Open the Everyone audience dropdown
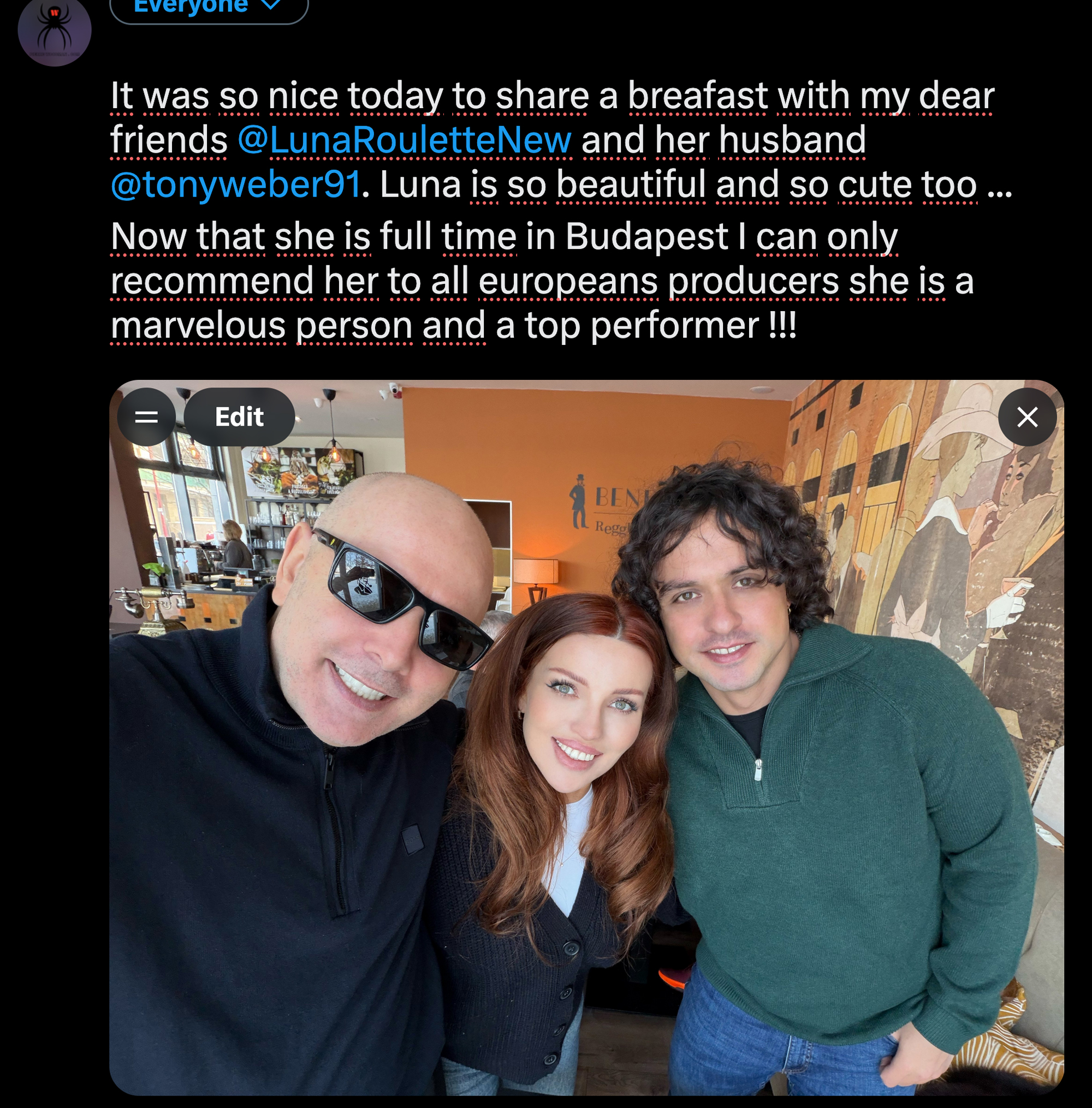The width and height of the screenshot is (1092, 1108). pos(209,8)
